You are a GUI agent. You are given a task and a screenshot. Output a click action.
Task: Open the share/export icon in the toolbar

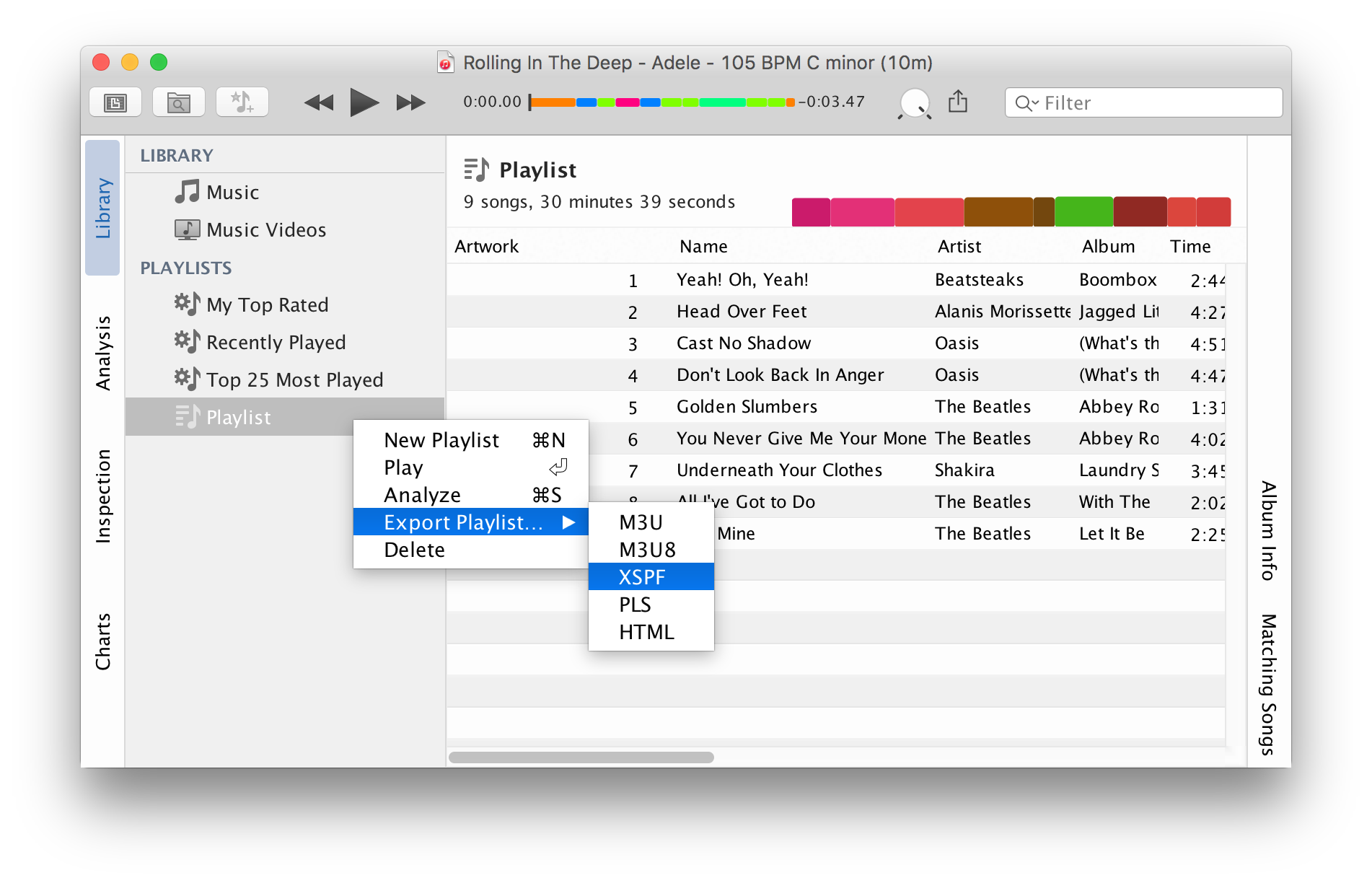(x=958, y=102)
